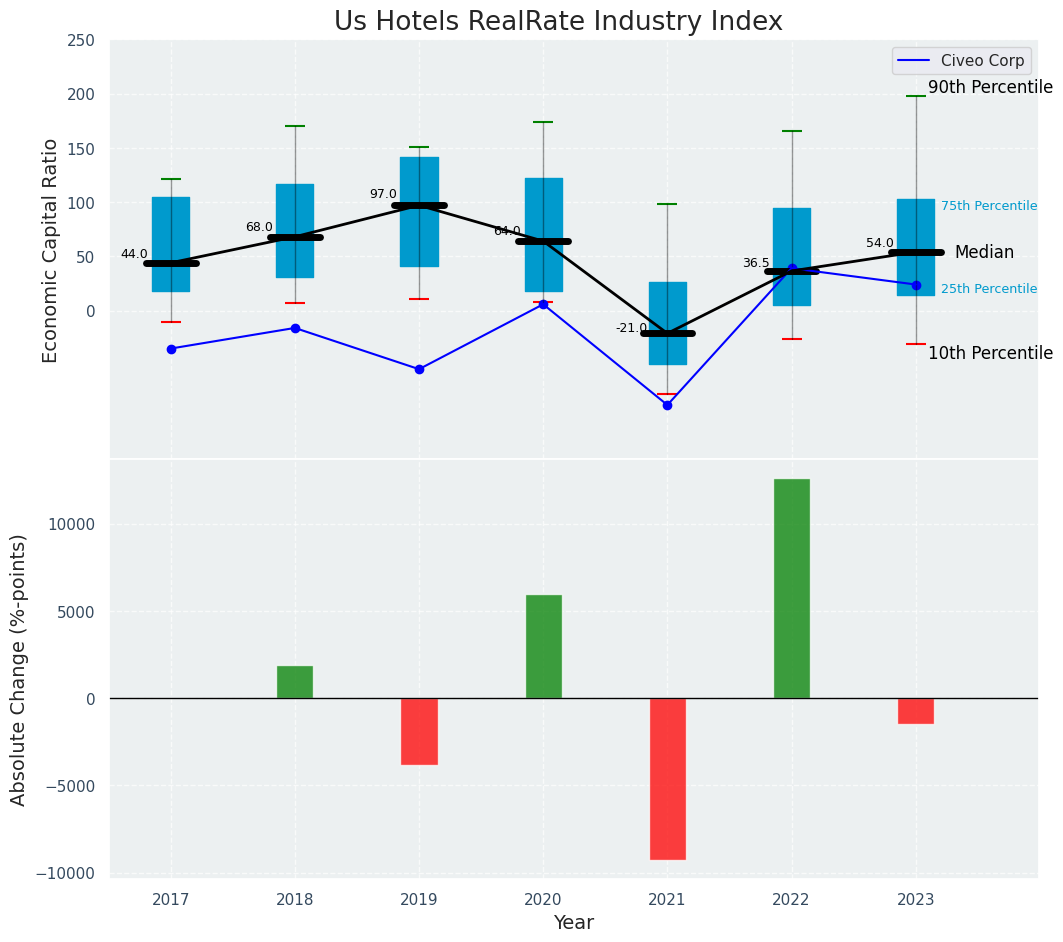Screen dimensions: 1063x942
Task: Click the 2019 median value label 97.0
Action: 383,194
